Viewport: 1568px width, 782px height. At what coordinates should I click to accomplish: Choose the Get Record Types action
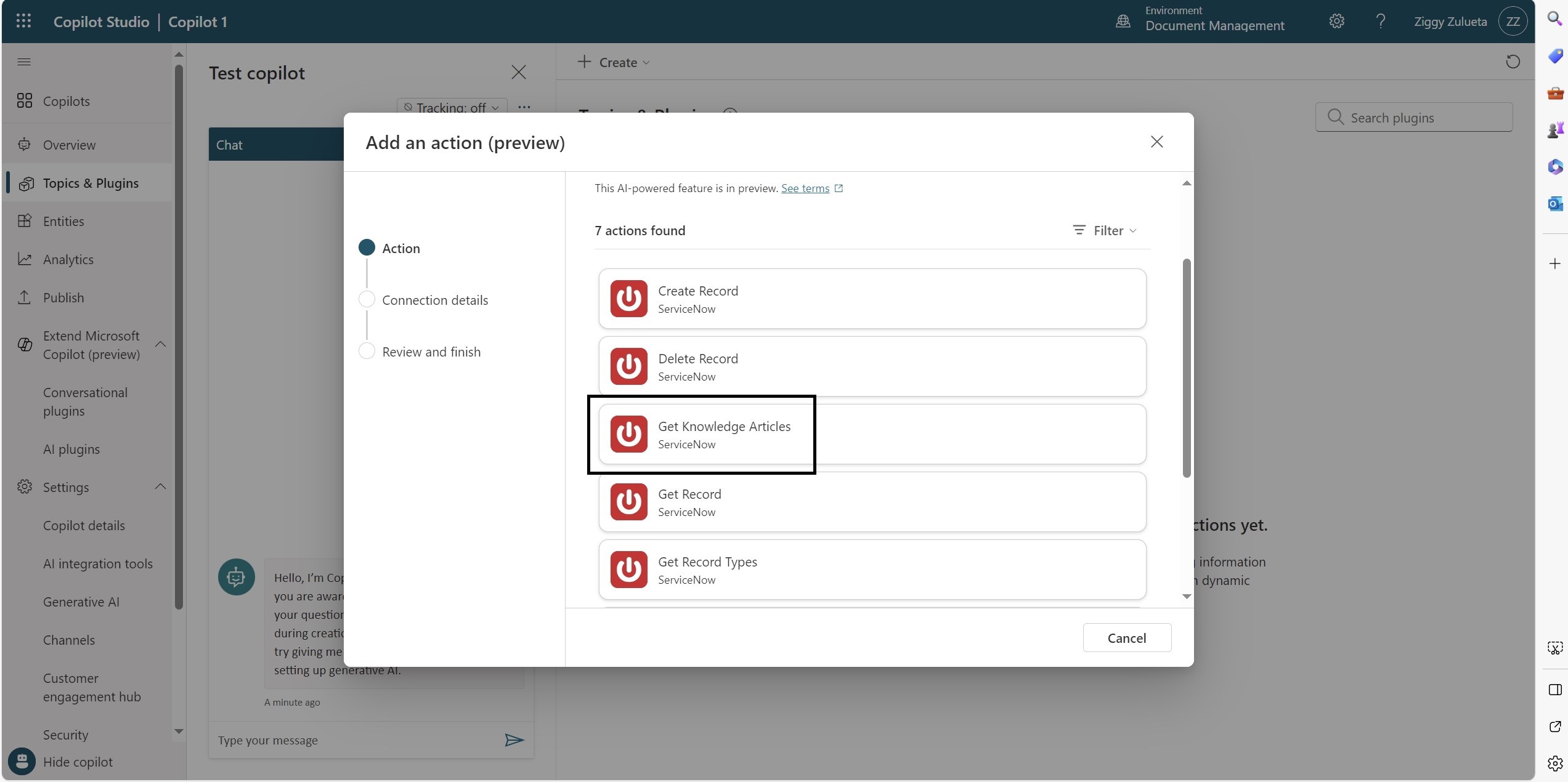pyautogui.click(x=872, y=570)
